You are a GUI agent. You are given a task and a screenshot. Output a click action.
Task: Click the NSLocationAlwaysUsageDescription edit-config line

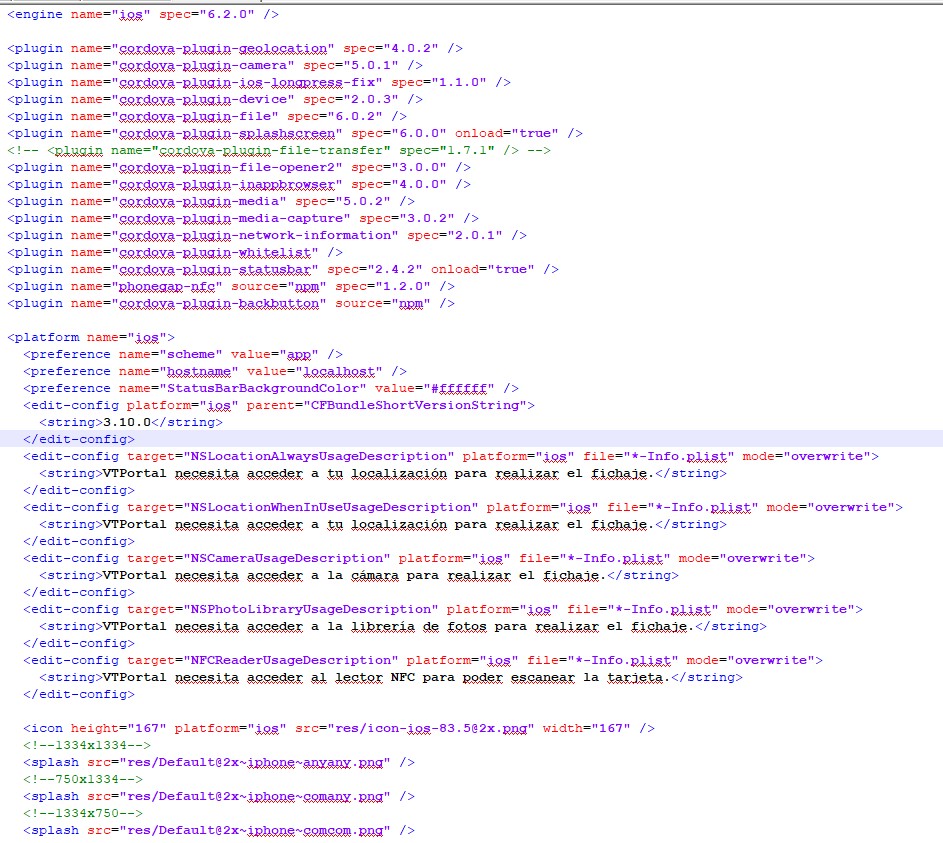[451, 456]
